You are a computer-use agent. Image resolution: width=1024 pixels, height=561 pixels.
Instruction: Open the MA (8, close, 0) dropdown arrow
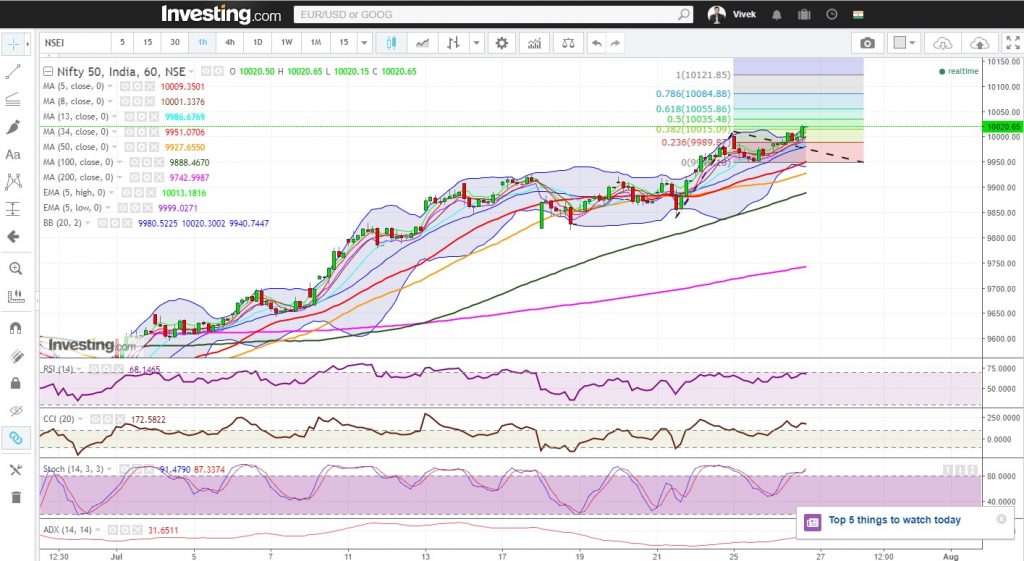(x=110, y=101)
